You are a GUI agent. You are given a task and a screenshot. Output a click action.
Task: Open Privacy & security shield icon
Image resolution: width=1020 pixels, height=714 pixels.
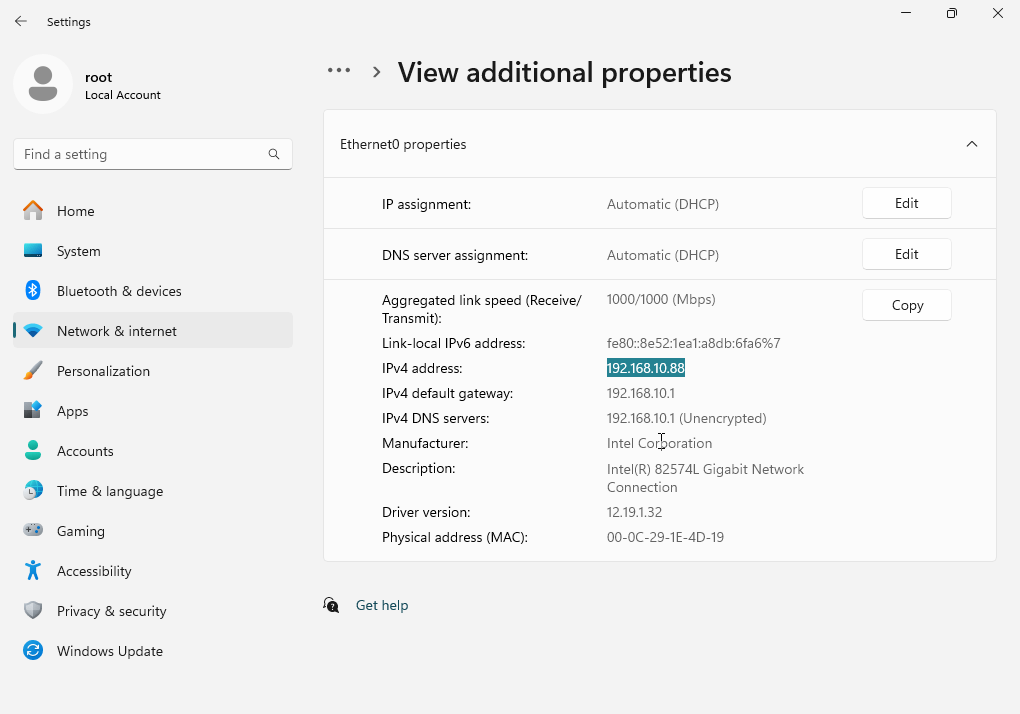[33, 611]
